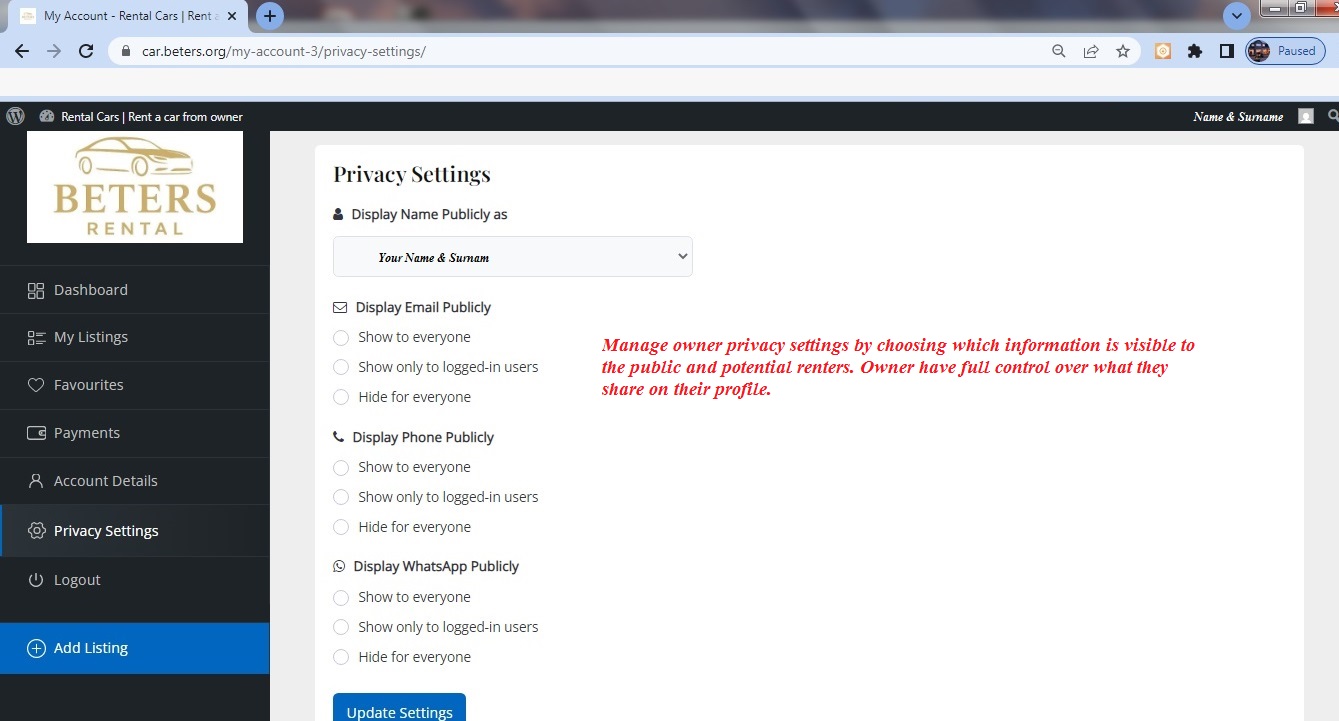Click the Display Name Publicly as label
The width and height of the screenshot is (1339, 721).
point(429,214)
